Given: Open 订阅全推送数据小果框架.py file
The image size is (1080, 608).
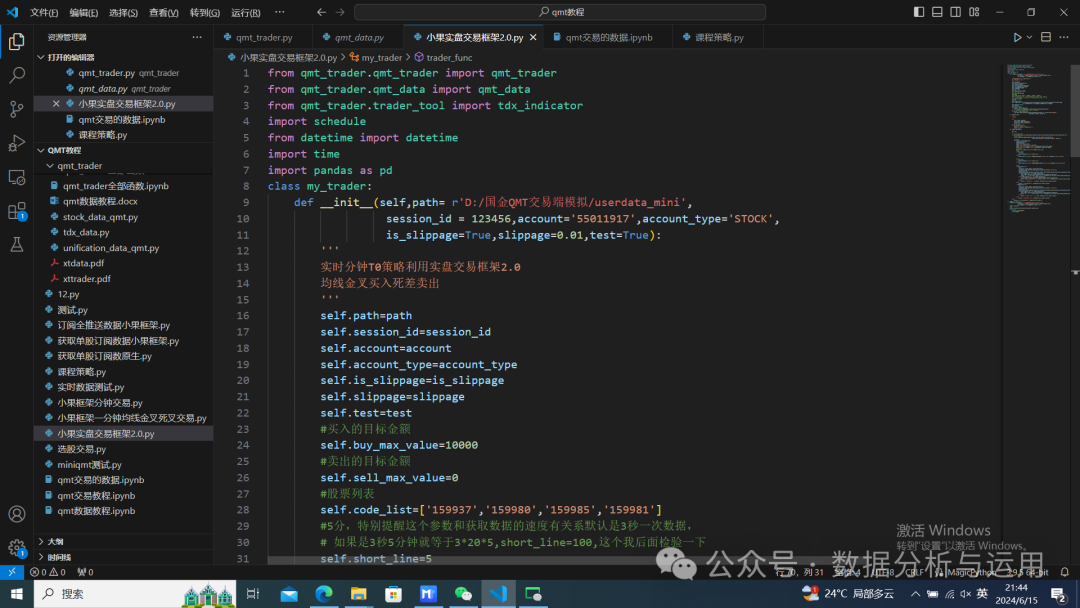Looking at the screenshot, I should pyautogui.click(x=114, y=325).
